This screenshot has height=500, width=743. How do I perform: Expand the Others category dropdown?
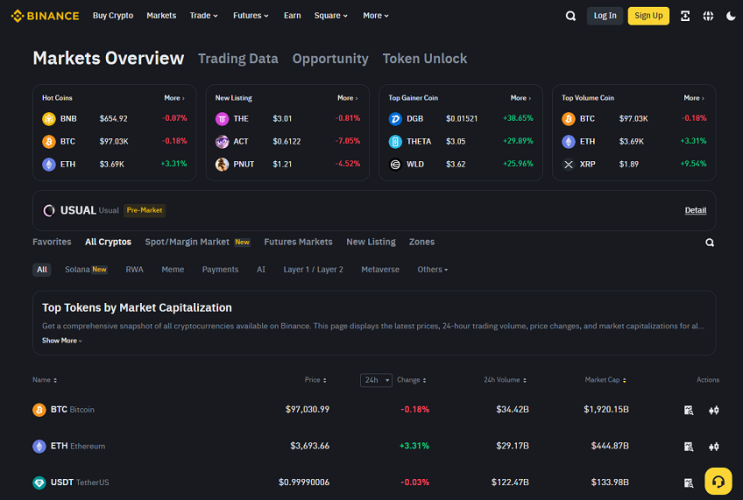(x=432, y=269)
